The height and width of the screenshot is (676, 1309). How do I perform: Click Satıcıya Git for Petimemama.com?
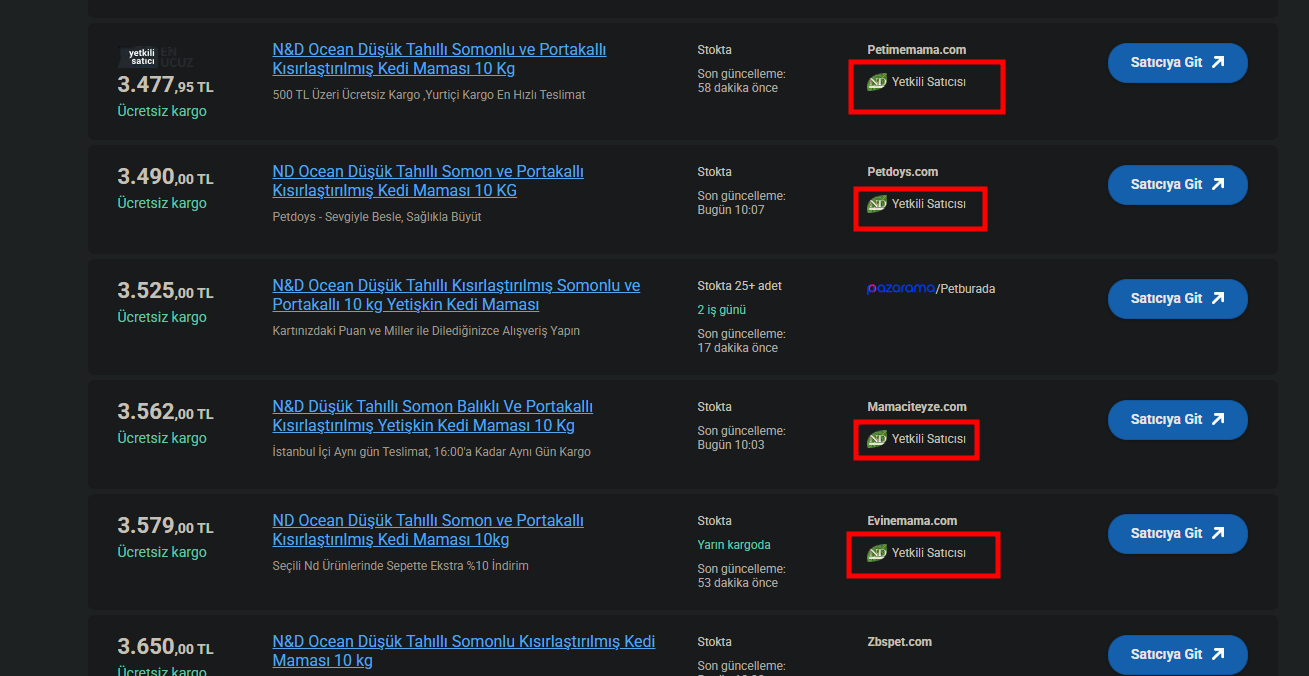[x=1178, y=62]
